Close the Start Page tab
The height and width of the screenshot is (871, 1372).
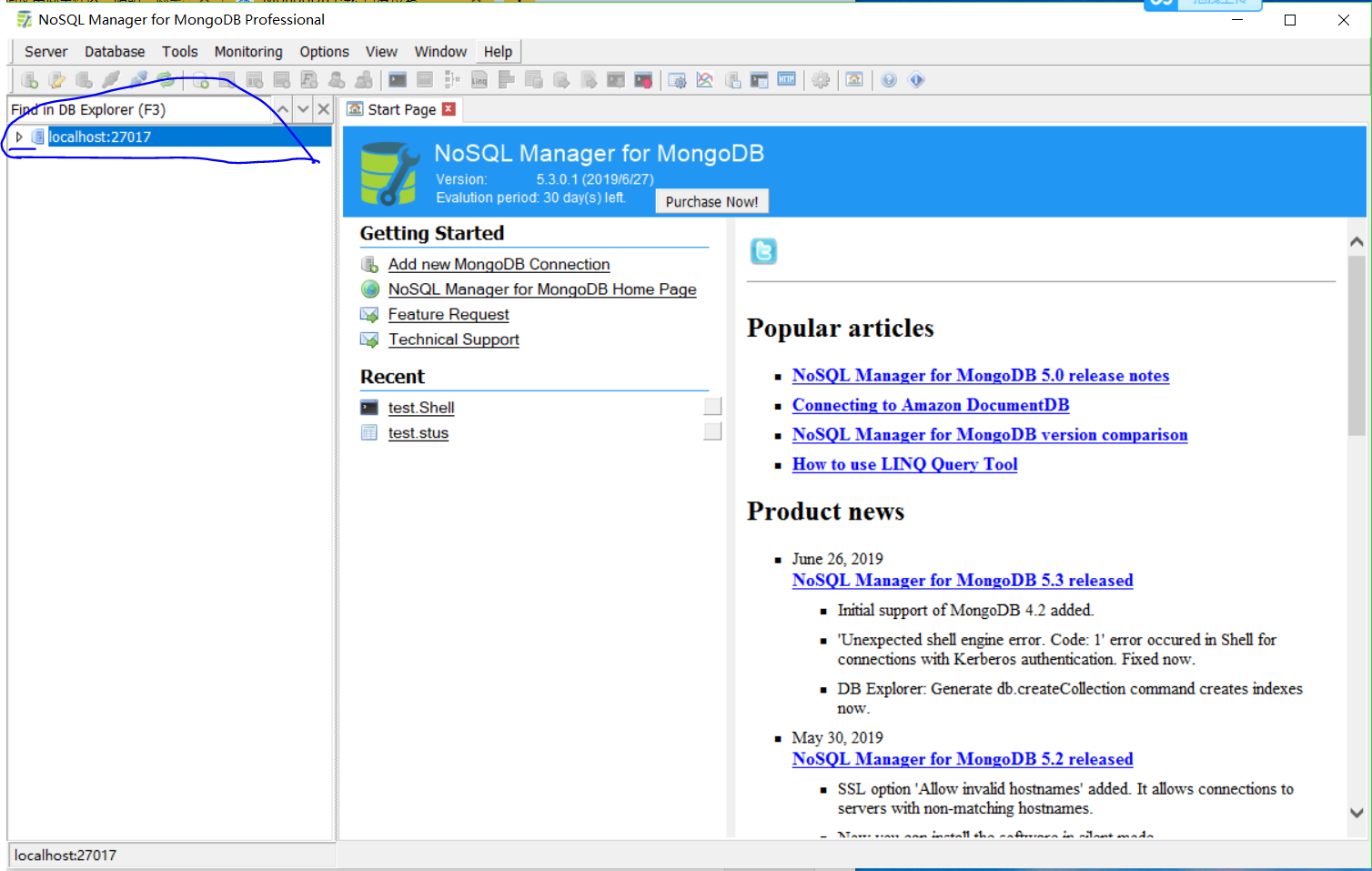coord(449,109)
